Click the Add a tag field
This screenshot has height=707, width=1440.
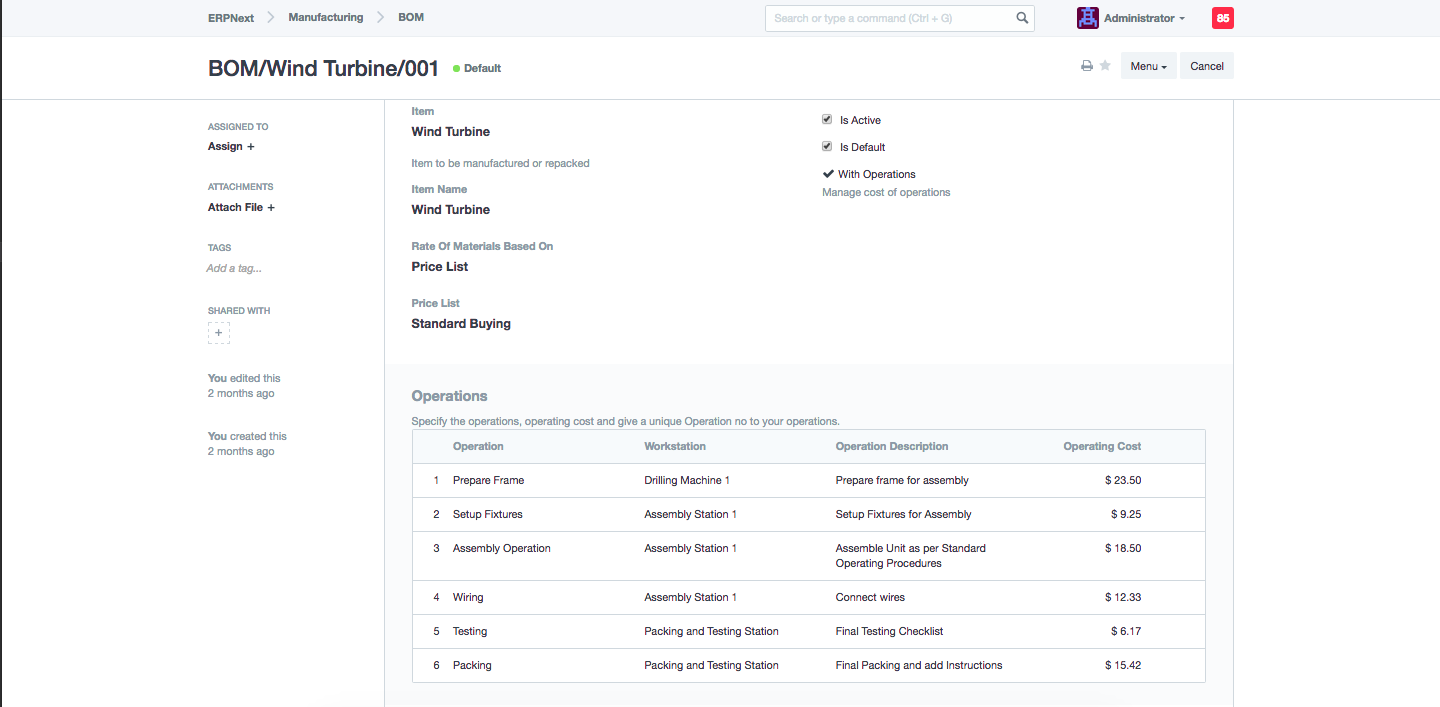tap(234, 268)
